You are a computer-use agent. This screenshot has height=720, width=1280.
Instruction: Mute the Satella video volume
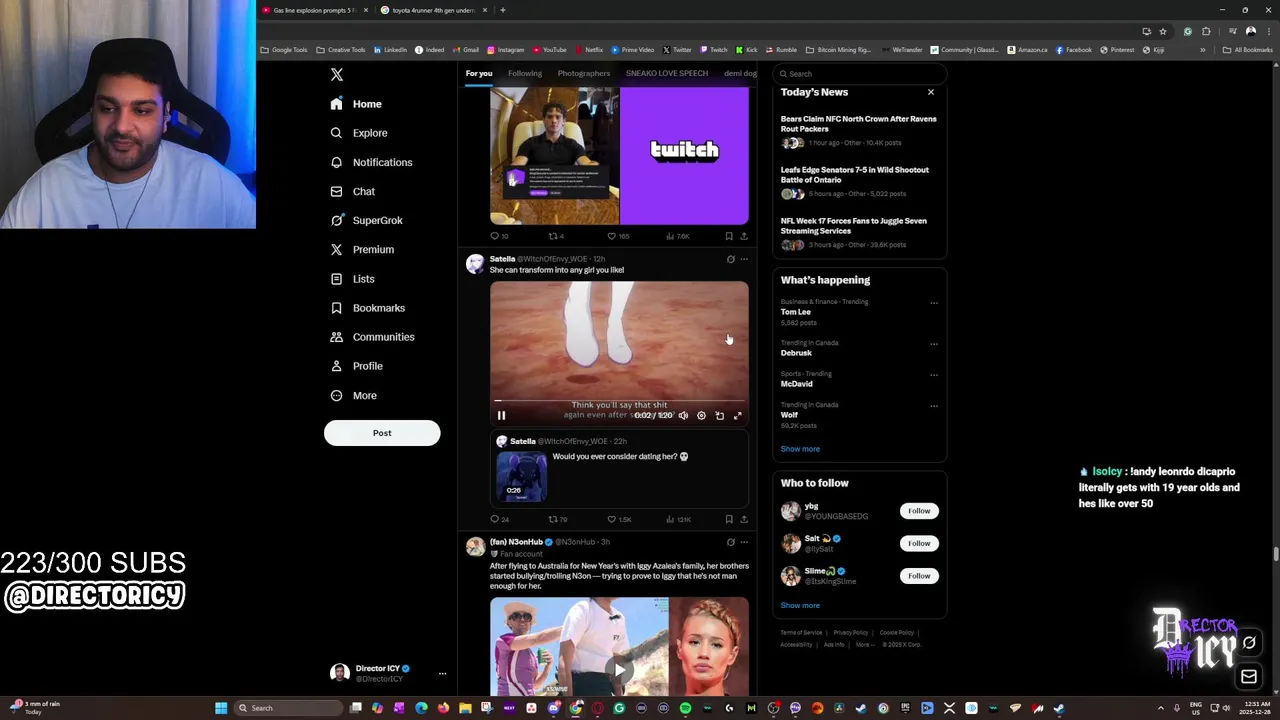point(683,415)
